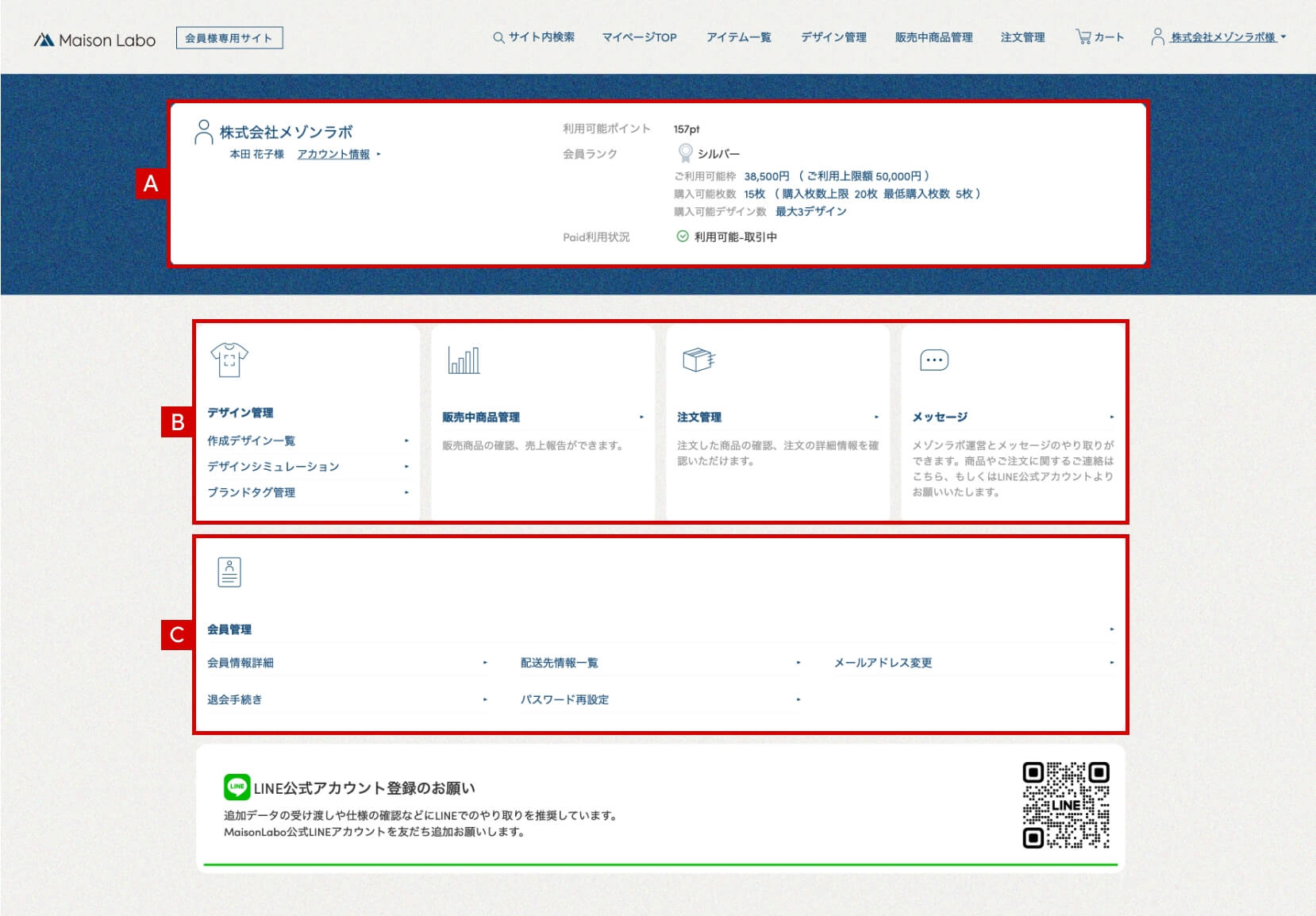Image resolution: width=1316 pixels, height=916 pixels.
Task: Click the arrow on the 会員管理 row
Action: click(1111, 629)
